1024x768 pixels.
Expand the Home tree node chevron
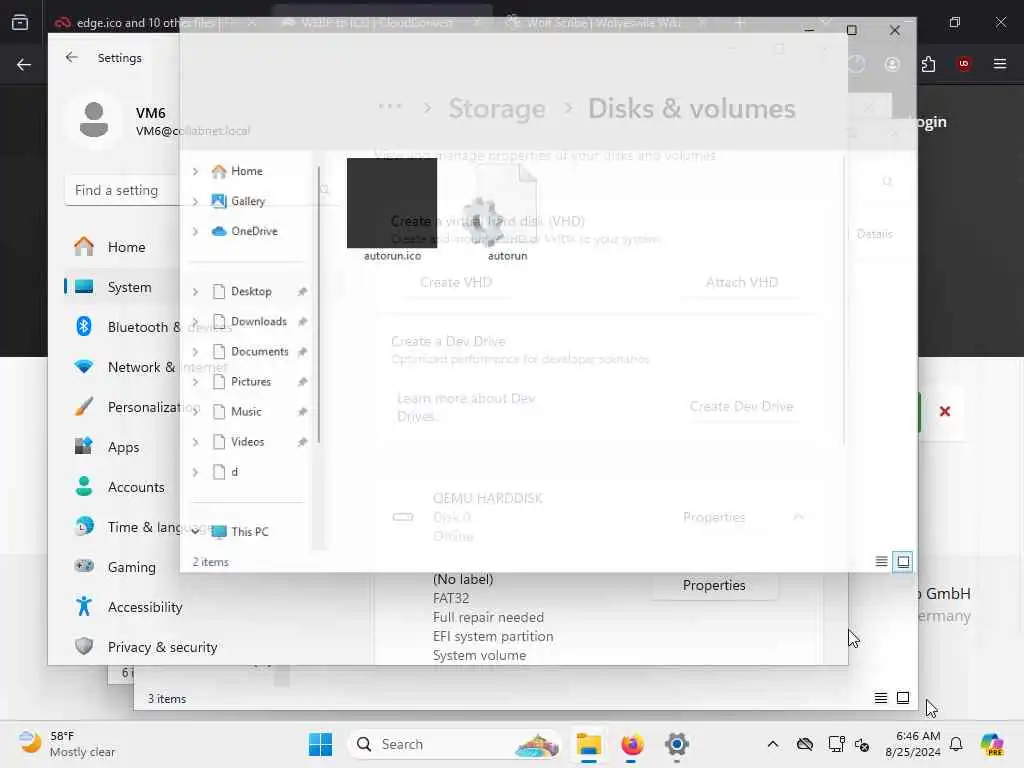[x=195, y=171]
